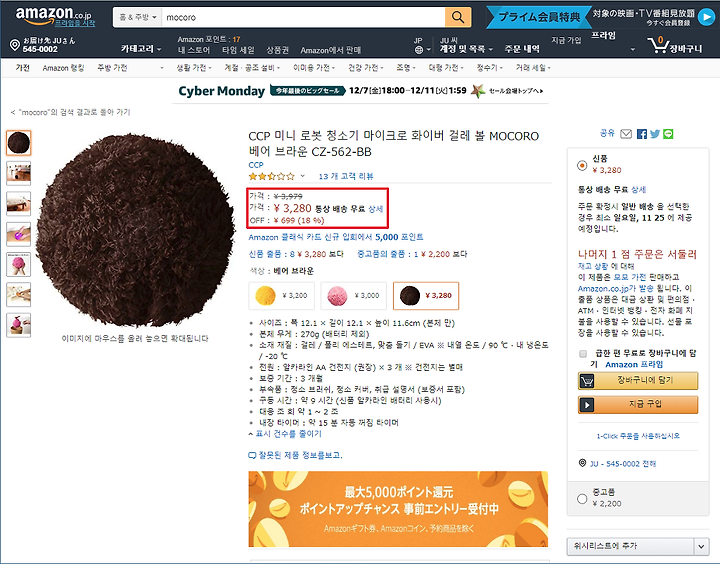The image size is (720, 564).
Task: Select the second product thumbnail
Action: 19,173
